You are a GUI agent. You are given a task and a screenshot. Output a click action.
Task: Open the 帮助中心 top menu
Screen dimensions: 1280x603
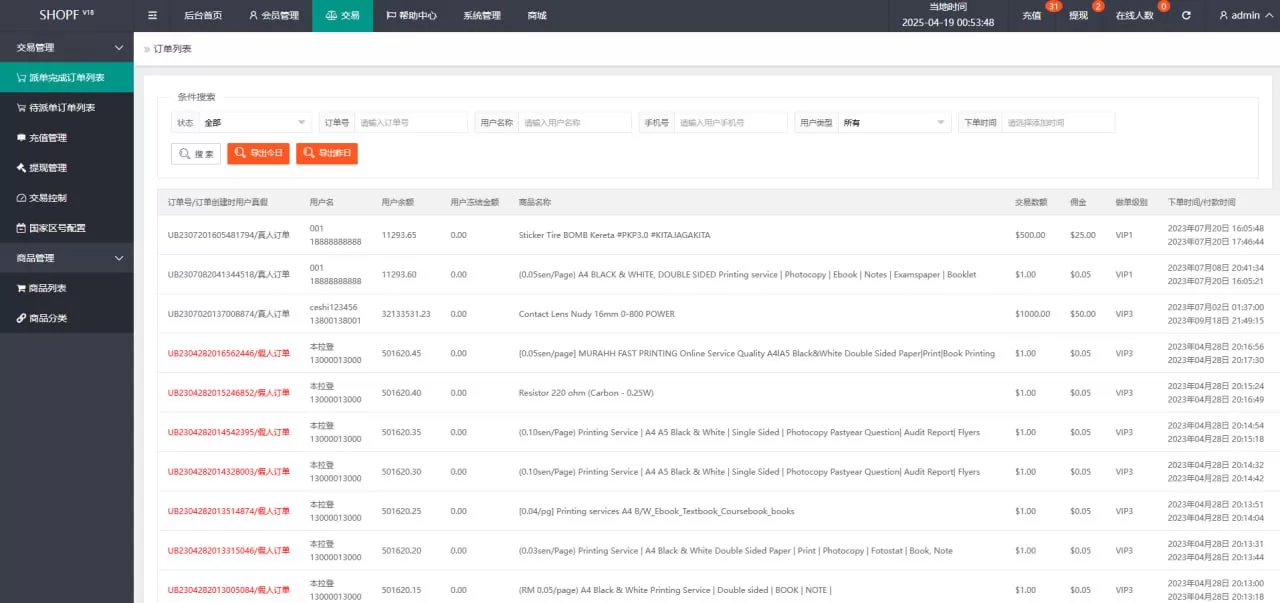411,16
